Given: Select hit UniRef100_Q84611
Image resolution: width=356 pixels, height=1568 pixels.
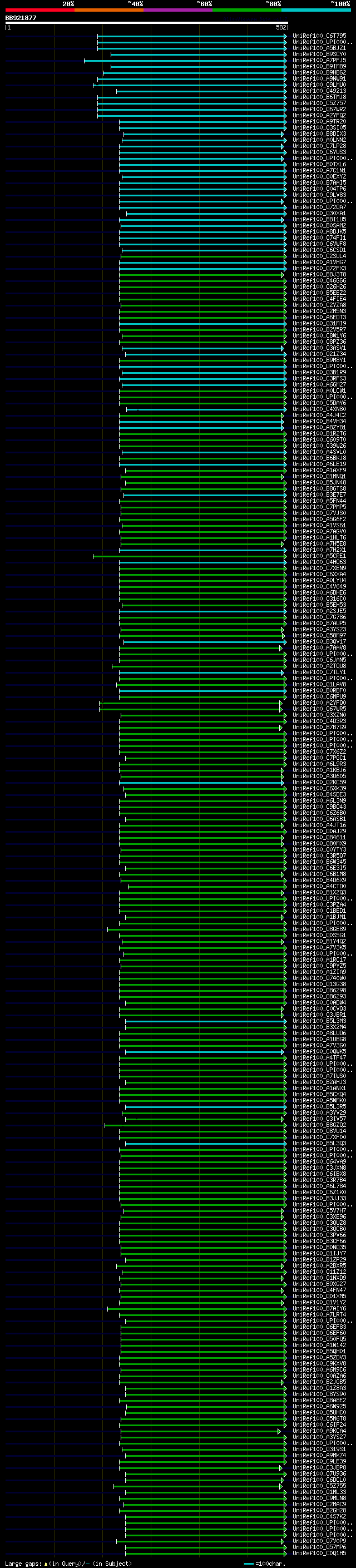Looking at the screenshot, I should pyautogui.click(x=319, y=838).
